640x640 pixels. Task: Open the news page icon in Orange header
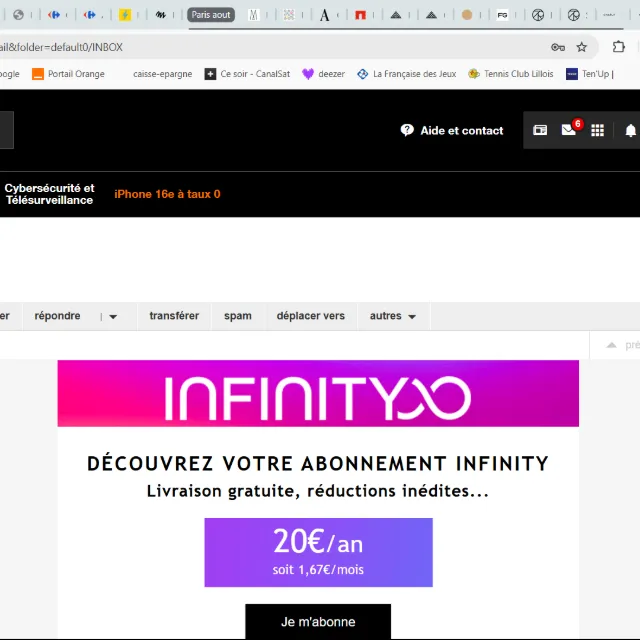[540, 130]
